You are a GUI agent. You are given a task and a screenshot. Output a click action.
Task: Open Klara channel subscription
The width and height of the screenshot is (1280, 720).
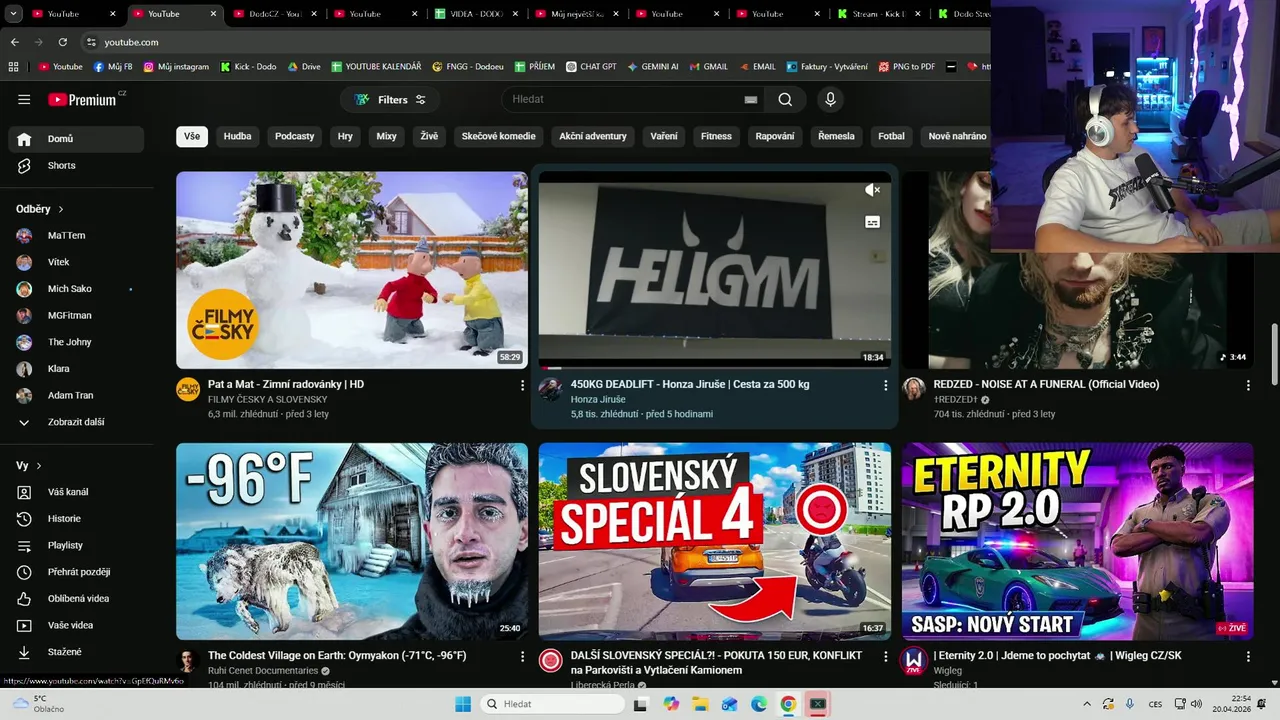(x=76, y=369)
